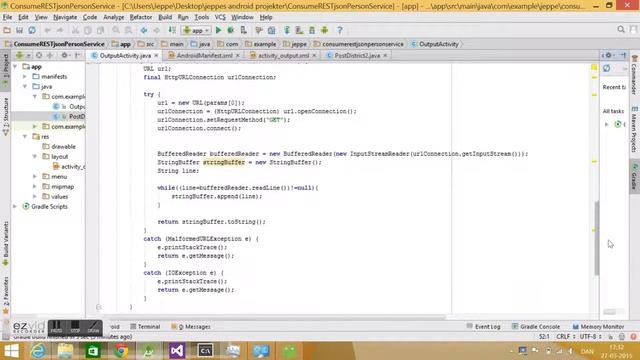640x360 pixels.
Task: Open the Terminal tool window
Action: click(145, 327)
